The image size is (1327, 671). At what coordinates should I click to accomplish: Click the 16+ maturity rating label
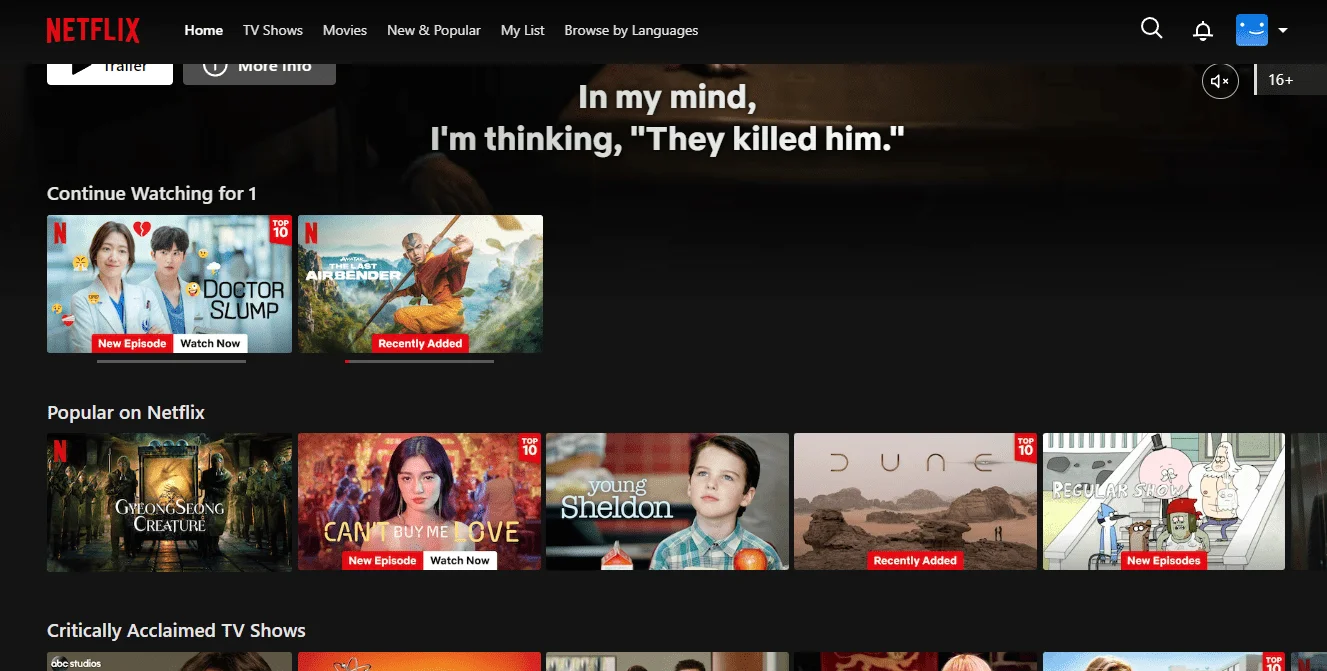(1281, 80)
